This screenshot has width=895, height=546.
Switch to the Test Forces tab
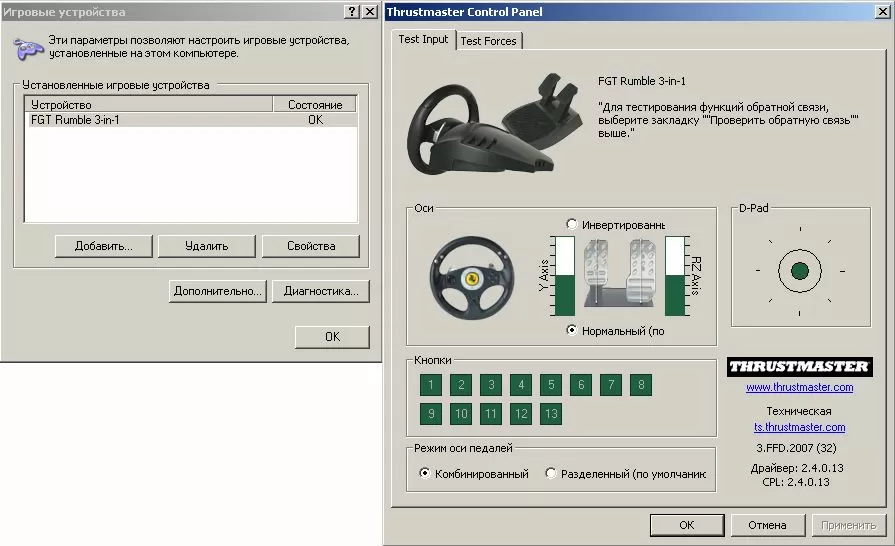pos(489,41)
